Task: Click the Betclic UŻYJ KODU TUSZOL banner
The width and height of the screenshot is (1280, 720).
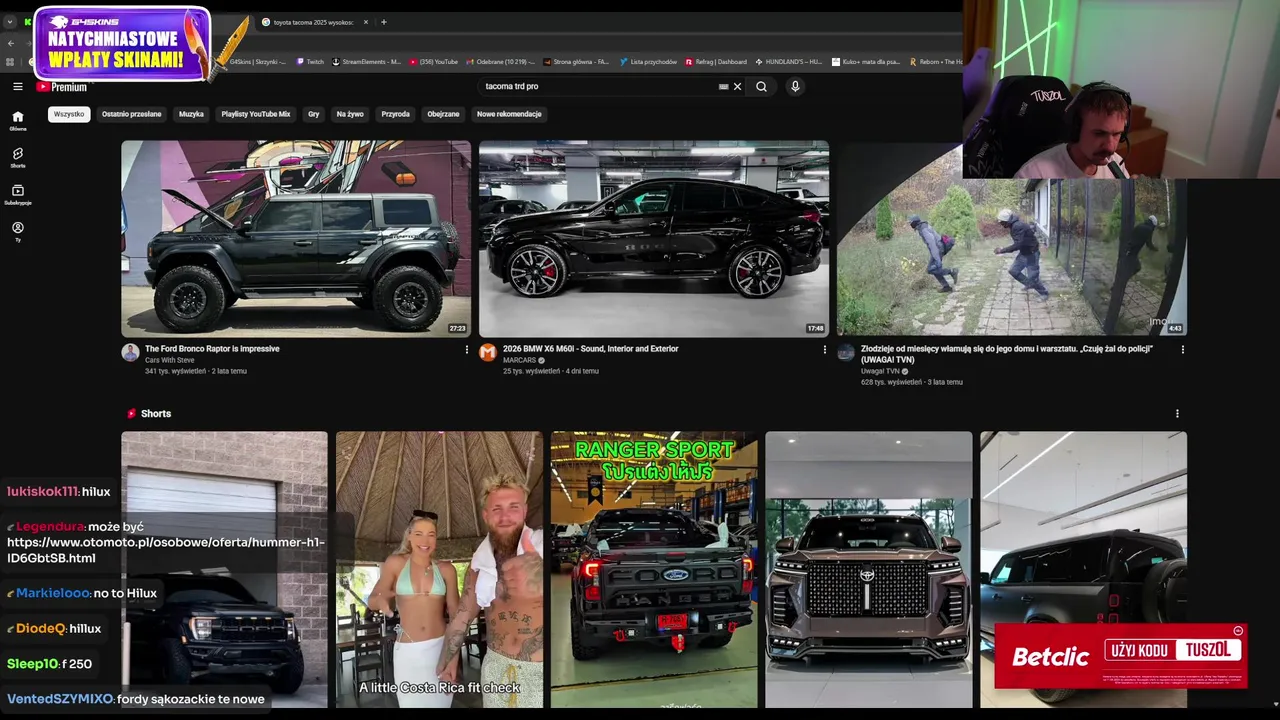Action: [x=1120, y=656]
